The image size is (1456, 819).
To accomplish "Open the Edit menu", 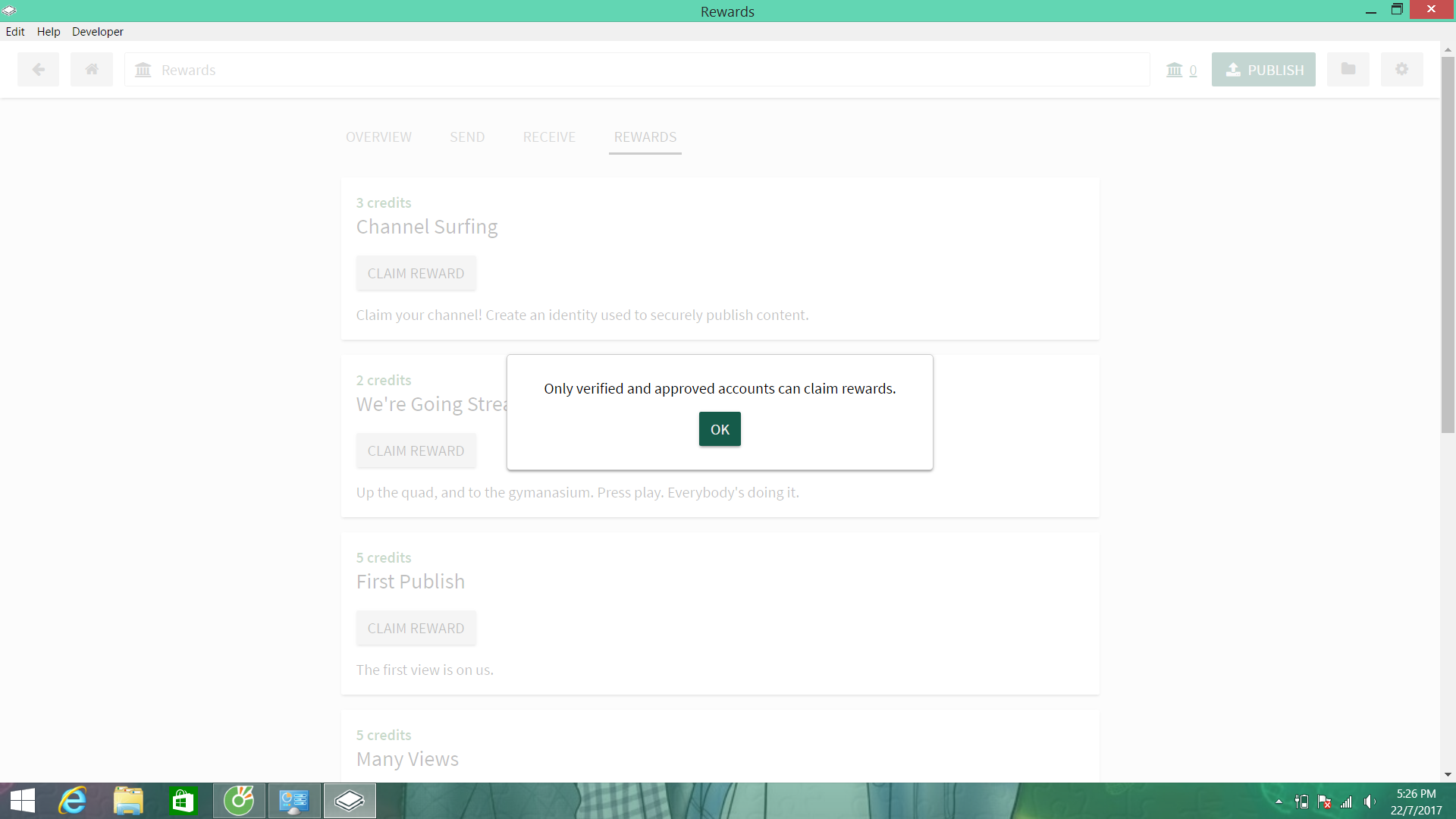I will coord(15,32).
